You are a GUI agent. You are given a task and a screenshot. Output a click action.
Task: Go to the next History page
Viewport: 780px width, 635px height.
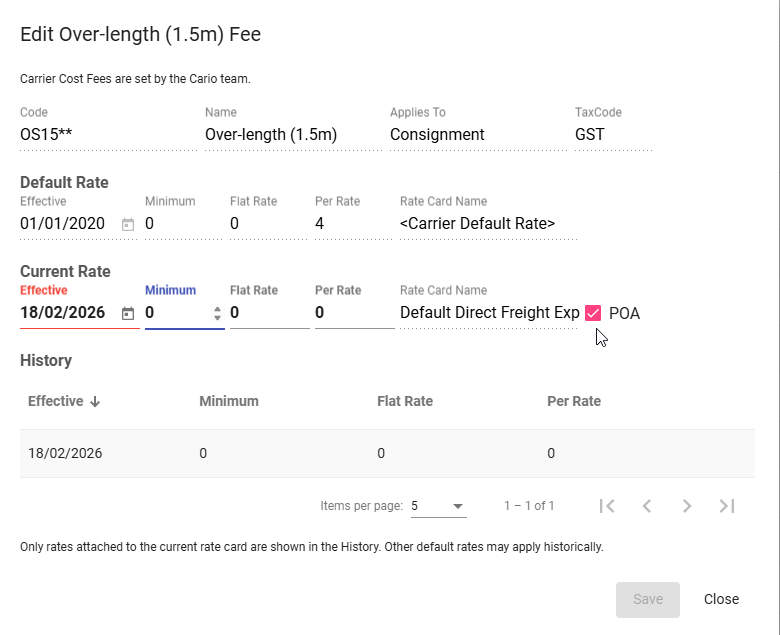(687, 506)
